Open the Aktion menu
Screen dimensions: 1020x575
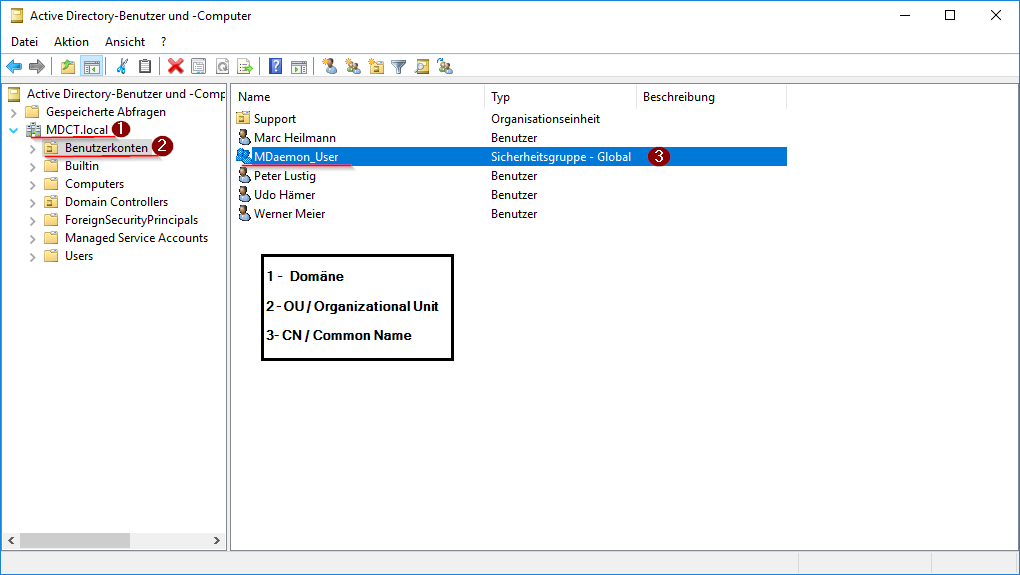71,42
